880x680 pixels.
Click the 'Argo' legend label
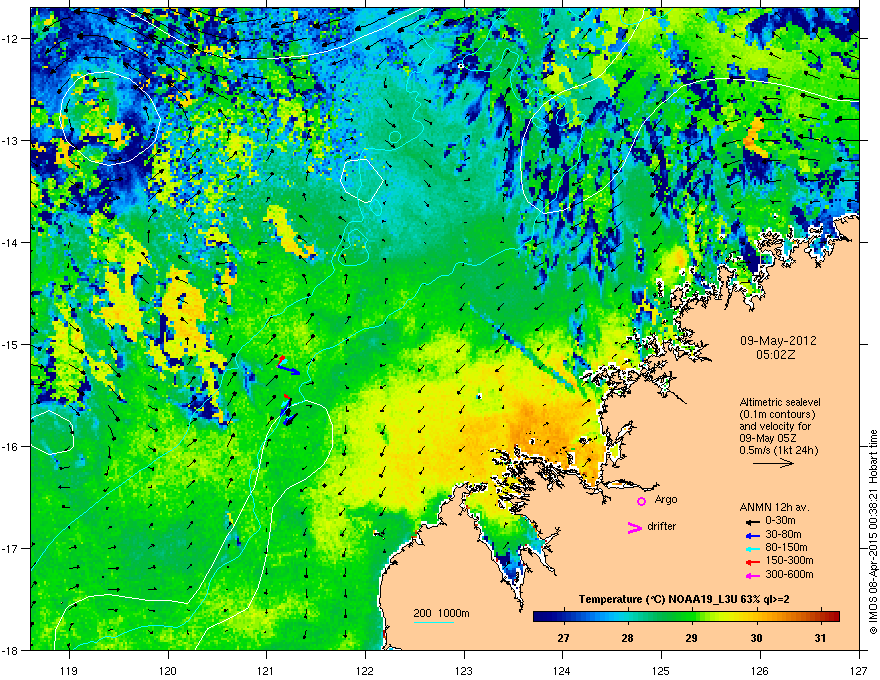pos(666,499)
